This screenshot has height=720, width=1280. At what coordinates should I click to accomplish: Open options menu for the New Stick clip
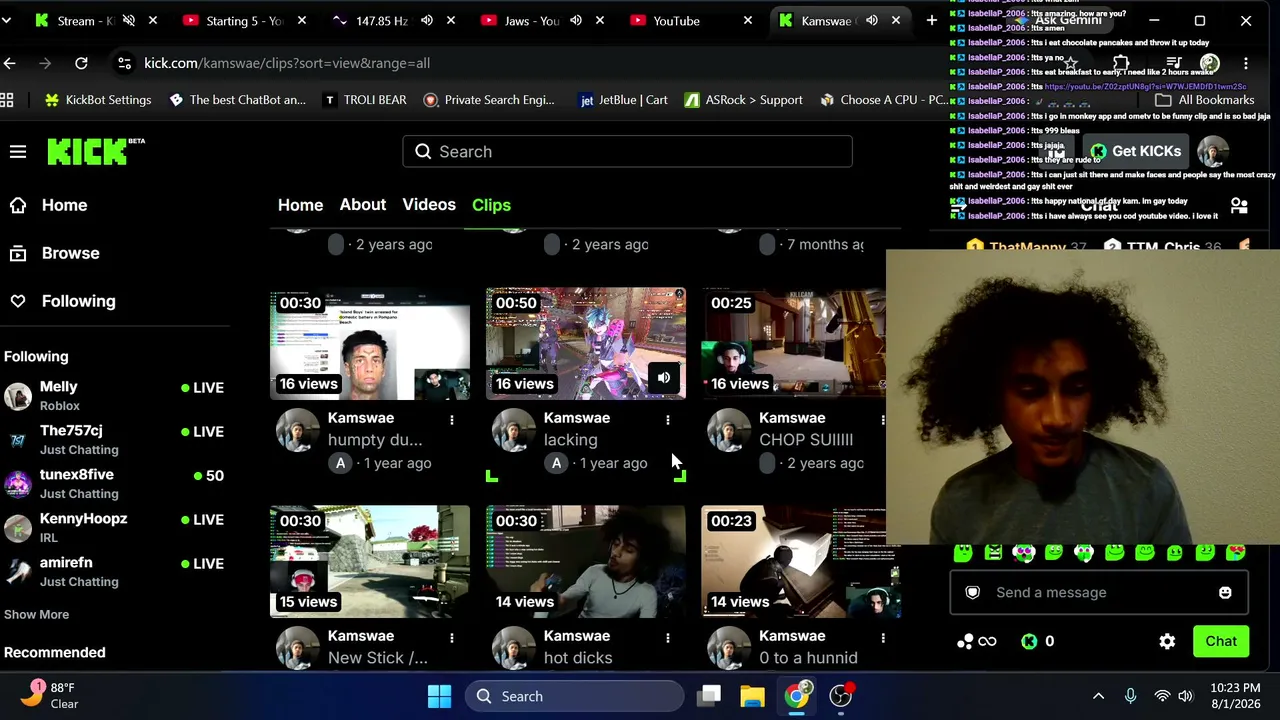click(x=452, y=638)
